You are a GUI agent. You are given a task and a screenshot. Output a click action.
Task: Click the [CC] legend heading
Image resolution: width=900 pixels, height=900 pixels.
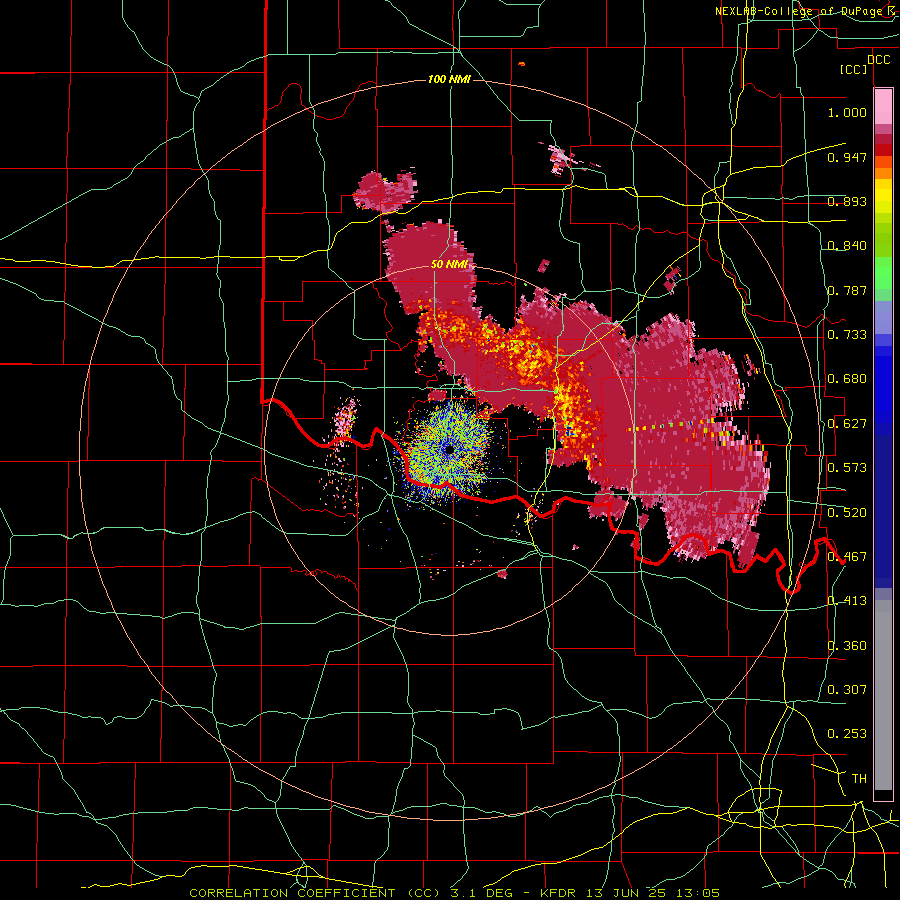tap(854, 69)
